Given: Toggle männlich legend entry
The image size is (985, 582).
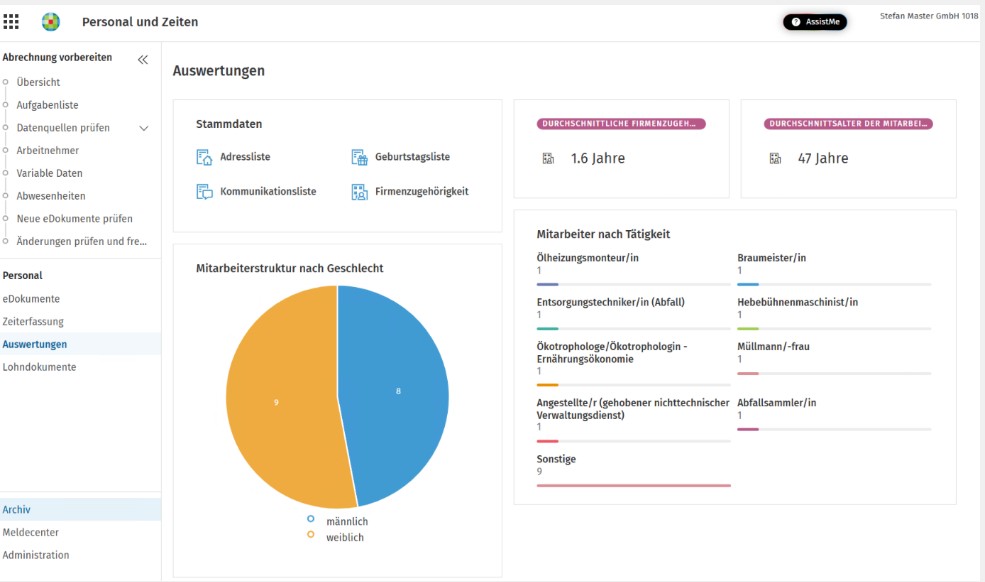Looking at the screenshot, I should coord(337,521).
